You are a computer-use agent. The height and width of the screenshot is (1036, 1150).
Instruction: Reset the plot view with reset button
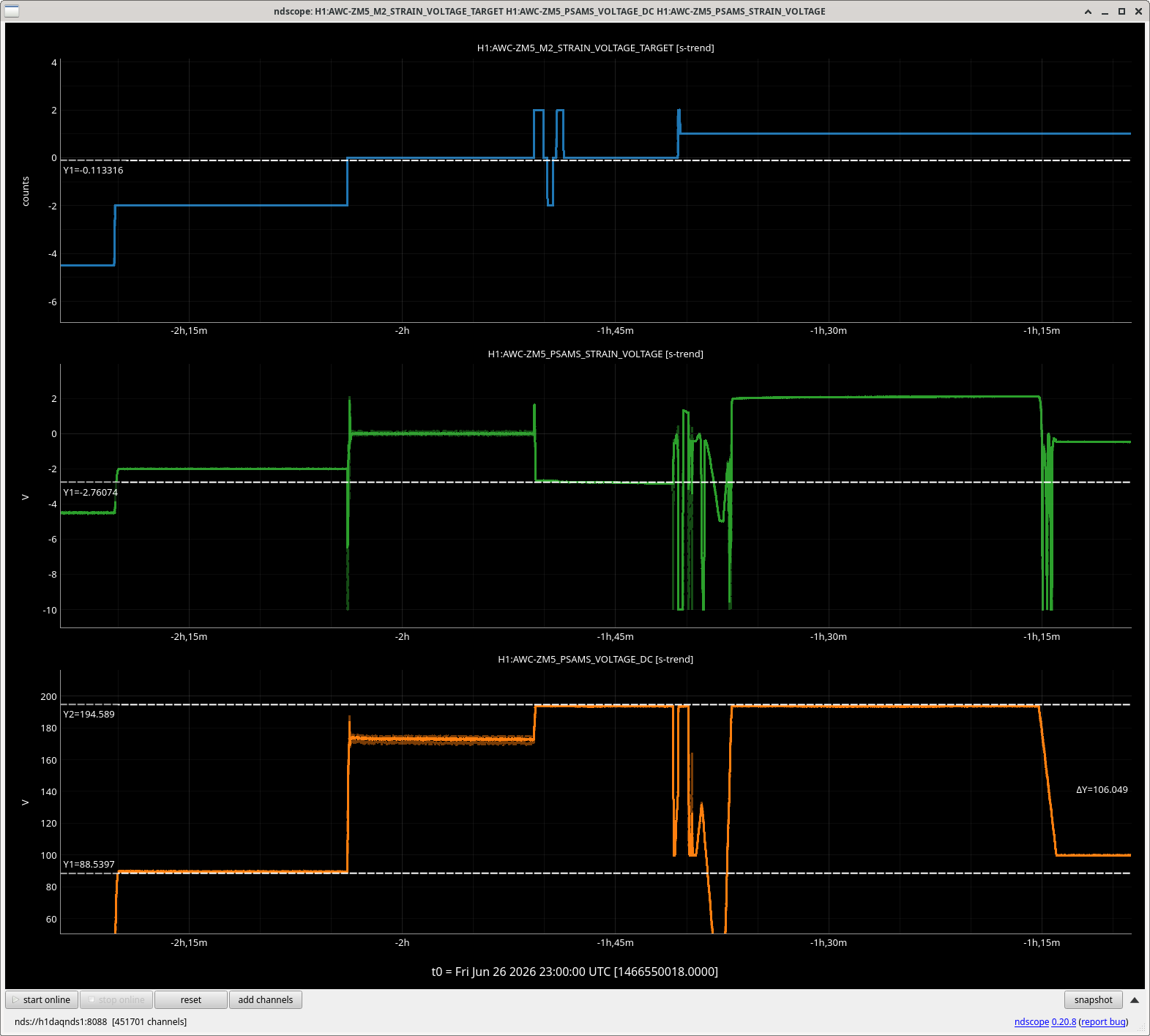191,999
